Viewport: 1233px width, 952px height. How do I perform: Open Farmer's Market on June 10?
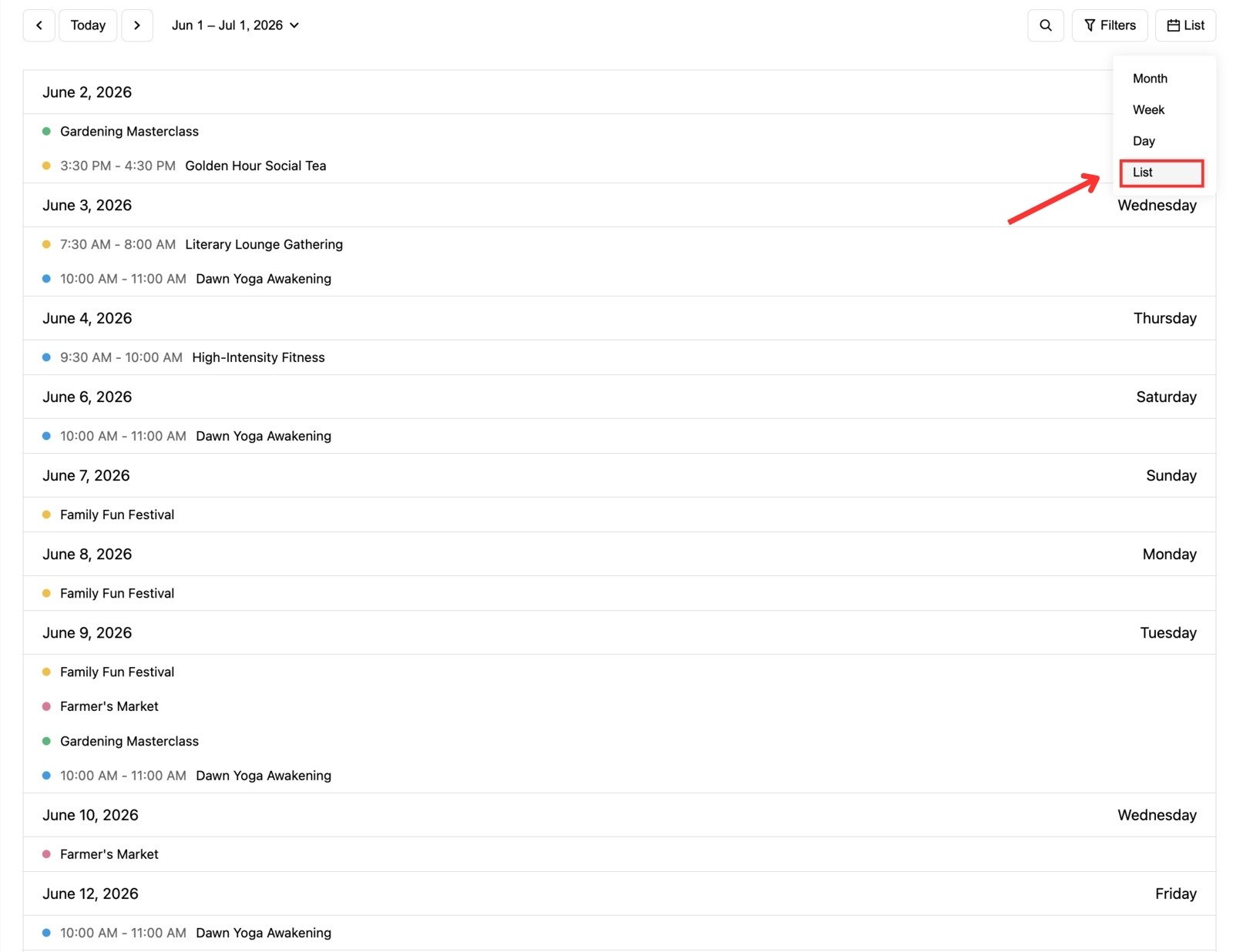click(109, 854)
